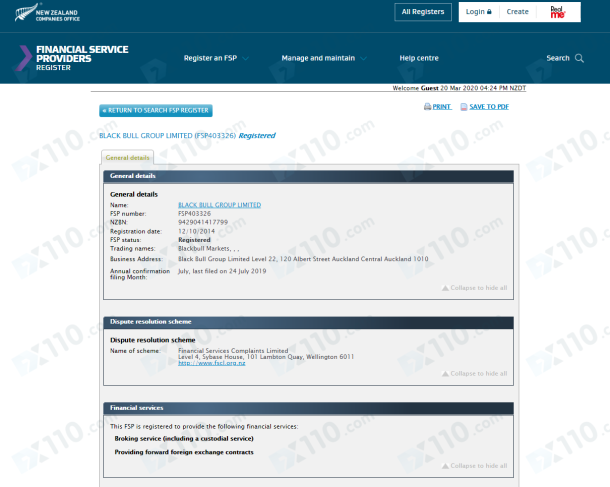Click the Financial services header bar
The height and width of the screenshot is (487, 610).
click(308, 408)
